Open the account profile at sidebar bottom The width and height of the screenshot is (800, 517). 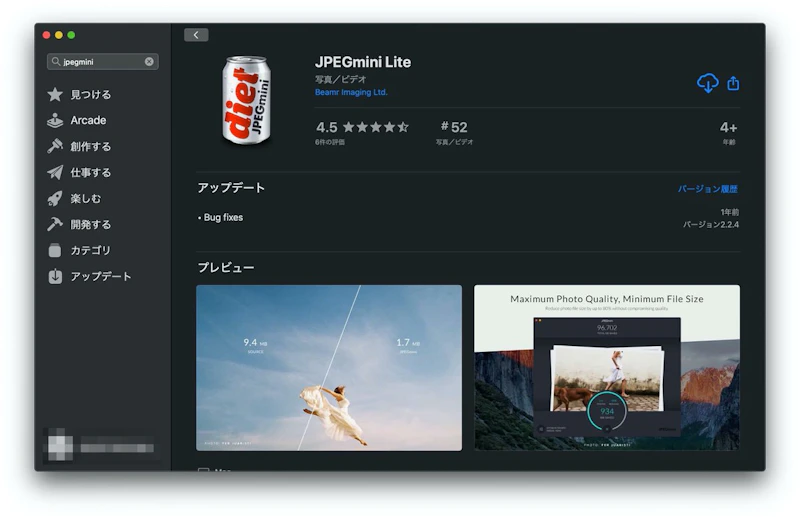(101, 446)
